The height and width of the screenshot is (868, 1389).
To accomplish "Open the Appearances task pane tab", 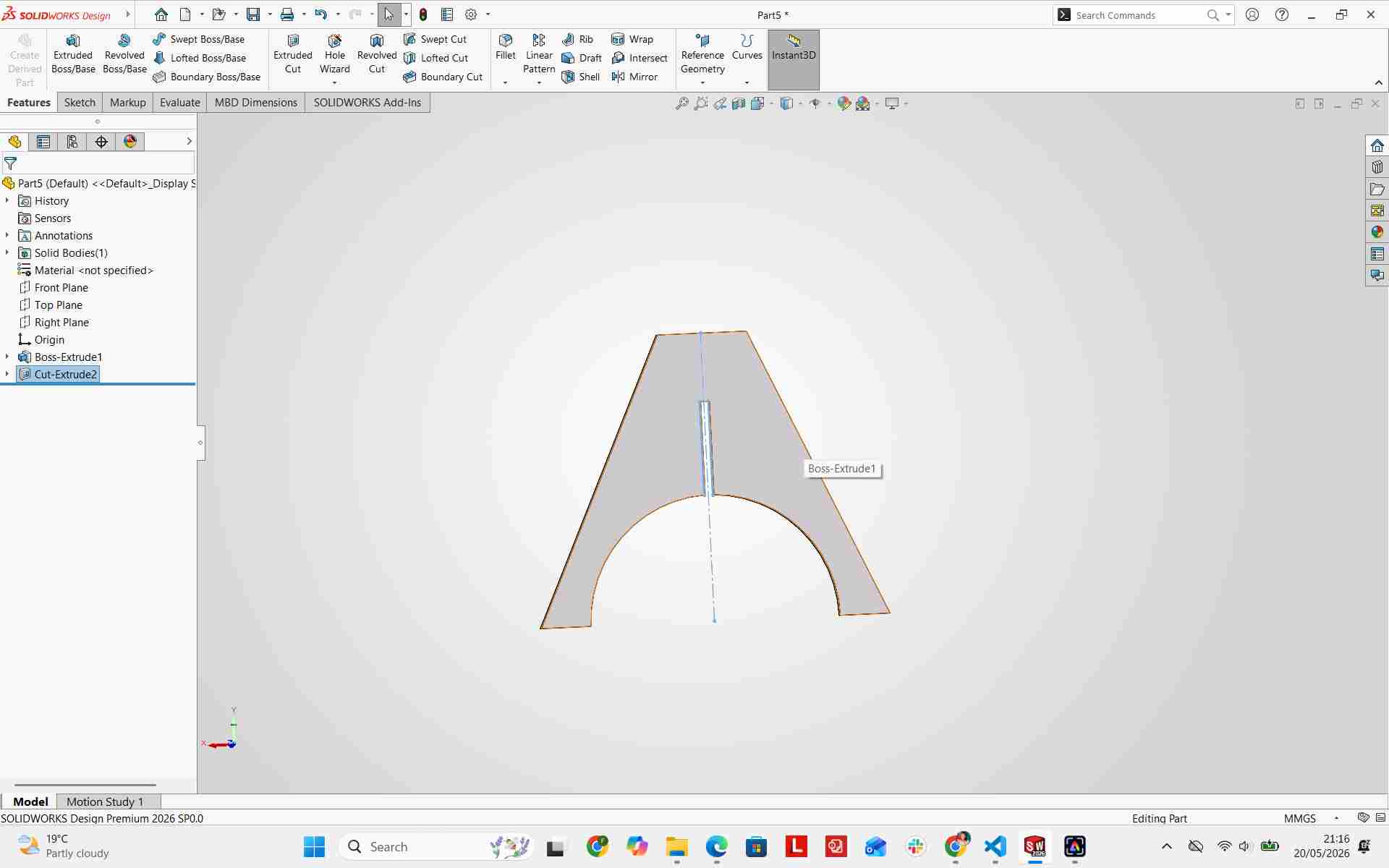I will (x=1377, y=232).
